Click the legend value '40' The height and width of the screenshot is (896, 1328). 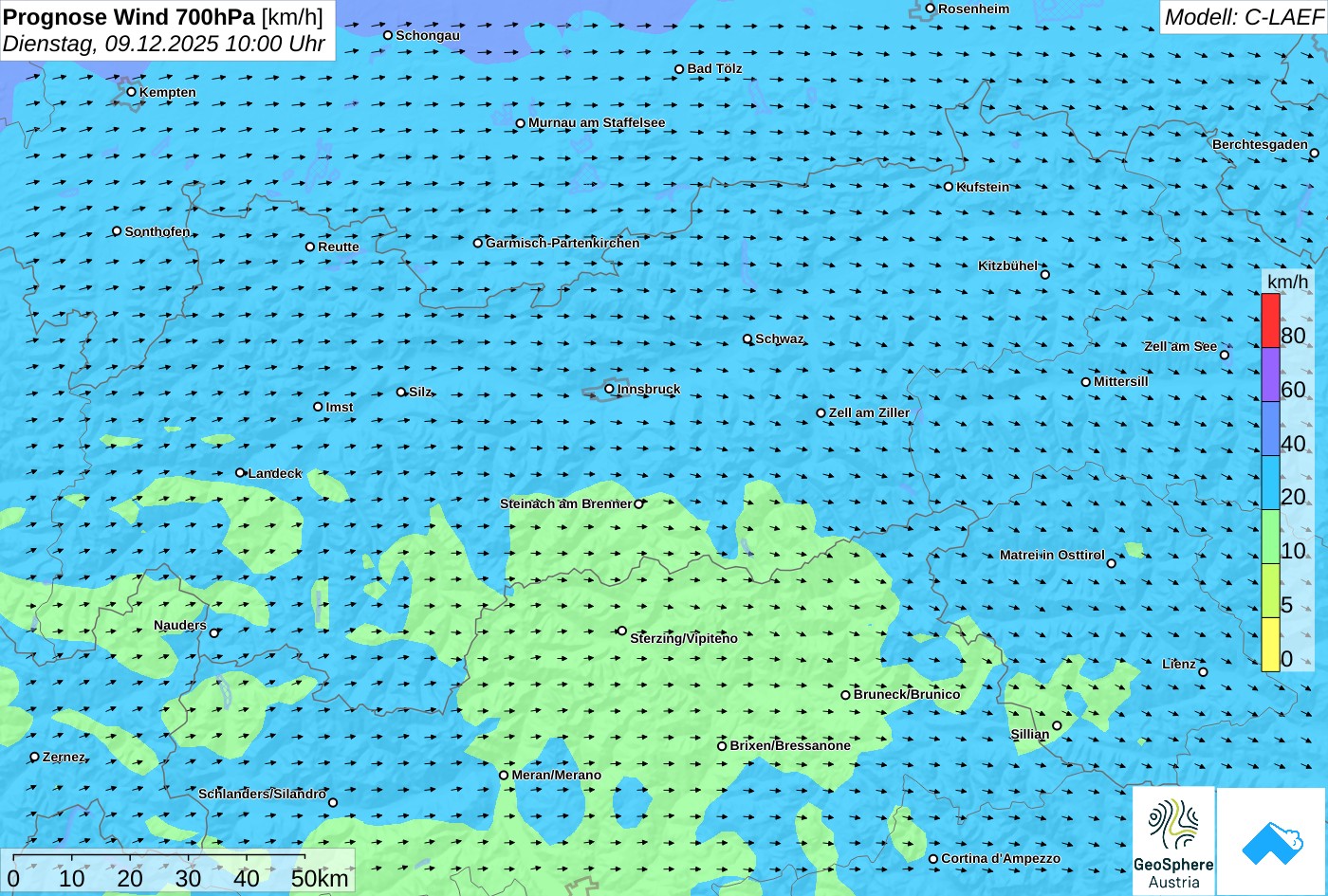[x=1293, y=443]
